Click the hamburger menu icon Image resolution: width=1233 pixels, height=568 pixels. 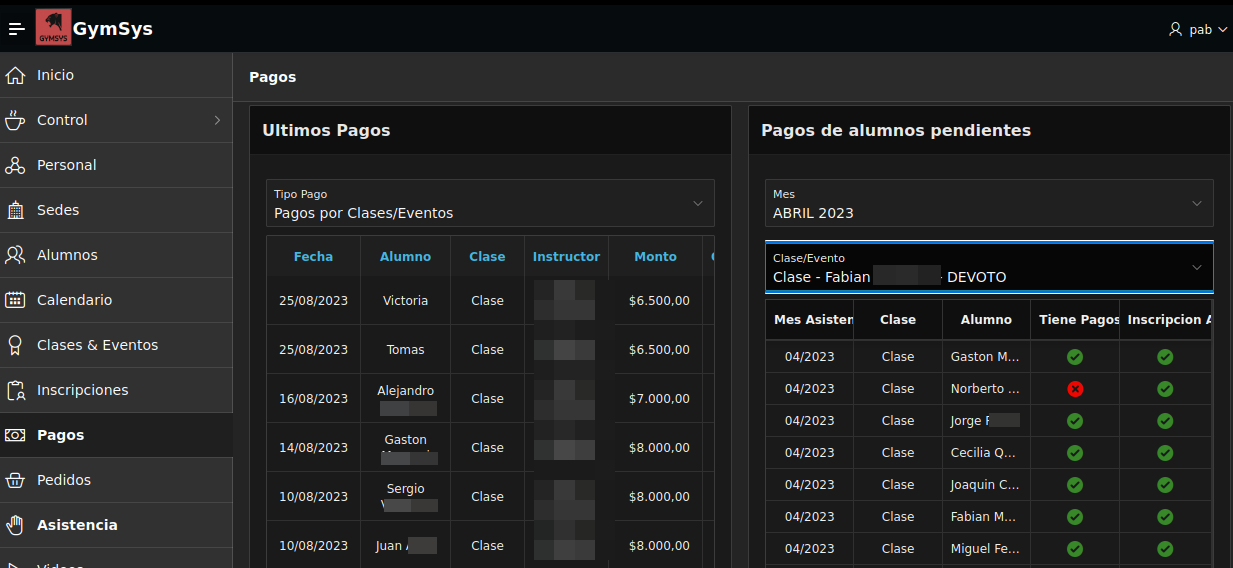tap(16, 29)
